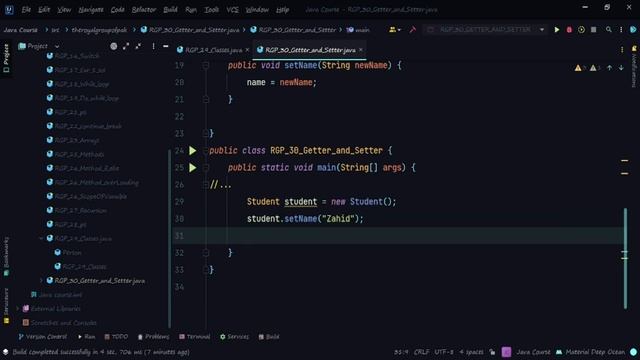This screenshot has height=360, width=640.
Task: Run main method from gutter arrow
Action: point(192,168)
